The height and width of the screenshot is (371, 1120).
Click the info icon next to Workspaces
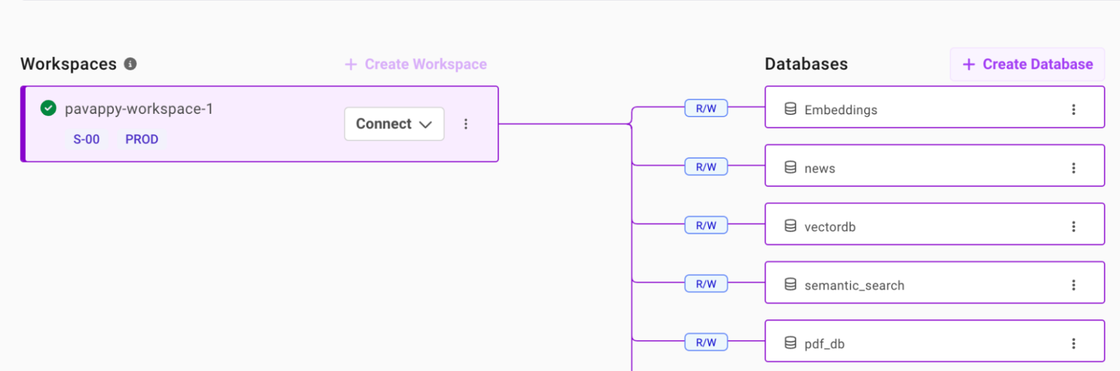(130, 64)
